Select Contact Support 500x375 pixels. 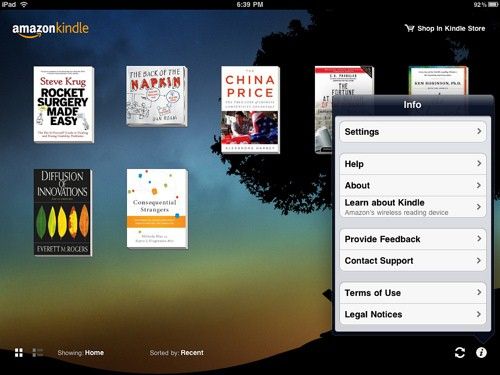(x=413, y=260)
